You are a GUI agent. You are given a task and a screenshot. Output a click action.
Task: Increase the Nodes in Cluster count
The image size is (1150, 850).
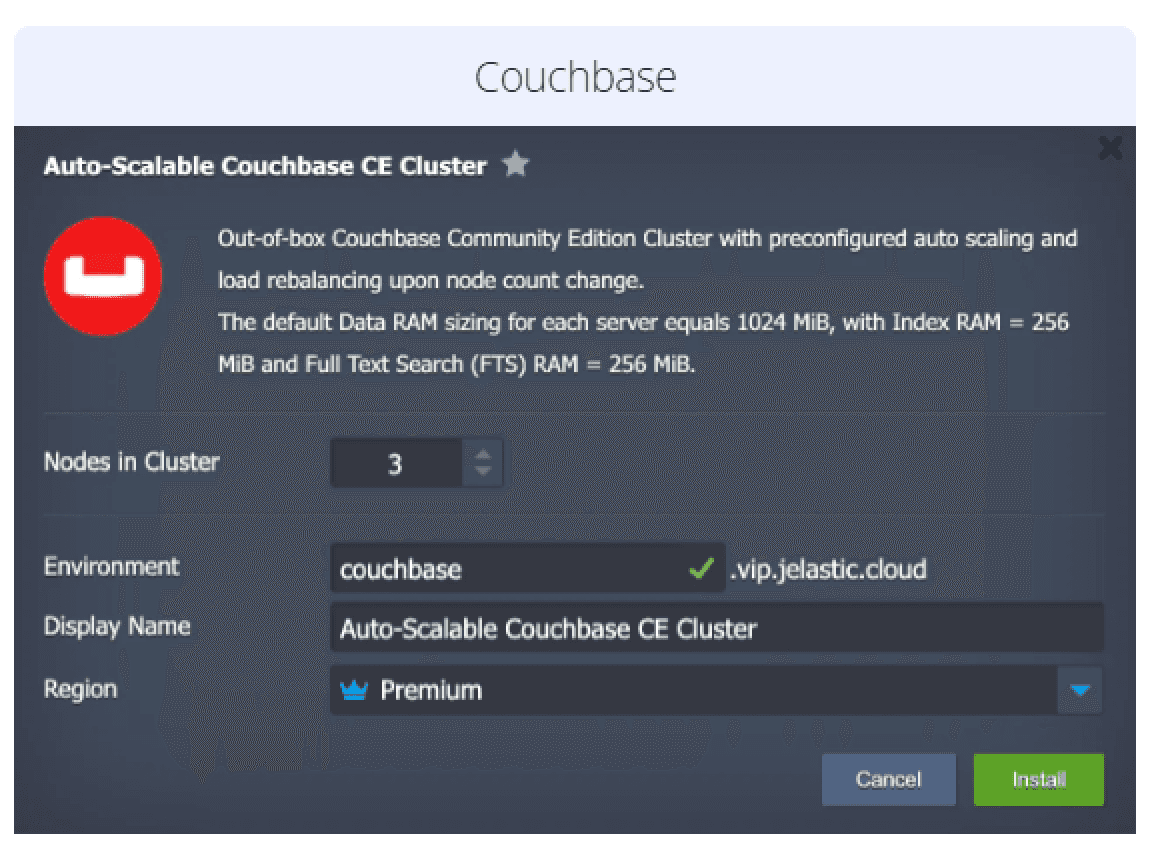click(483, 453)
